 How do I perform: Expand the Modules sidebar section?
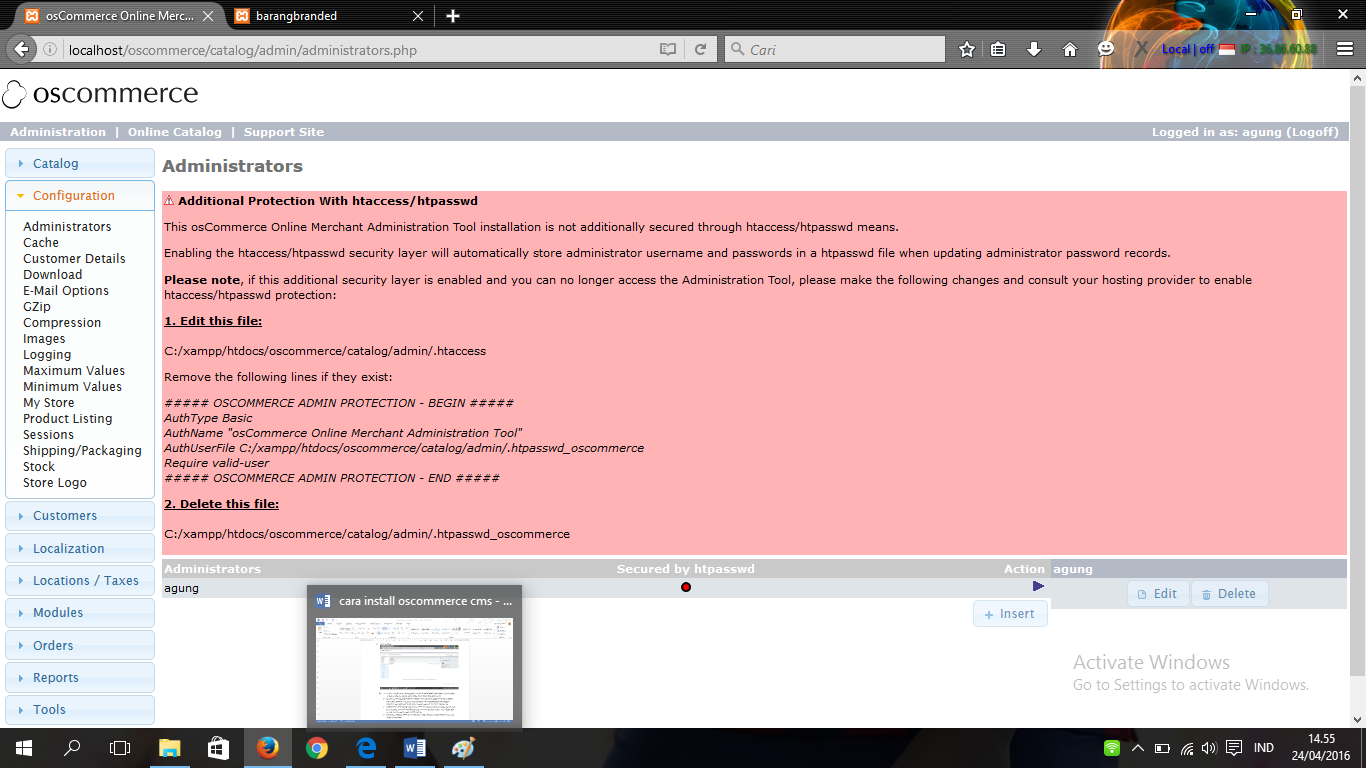coord(80,612)
